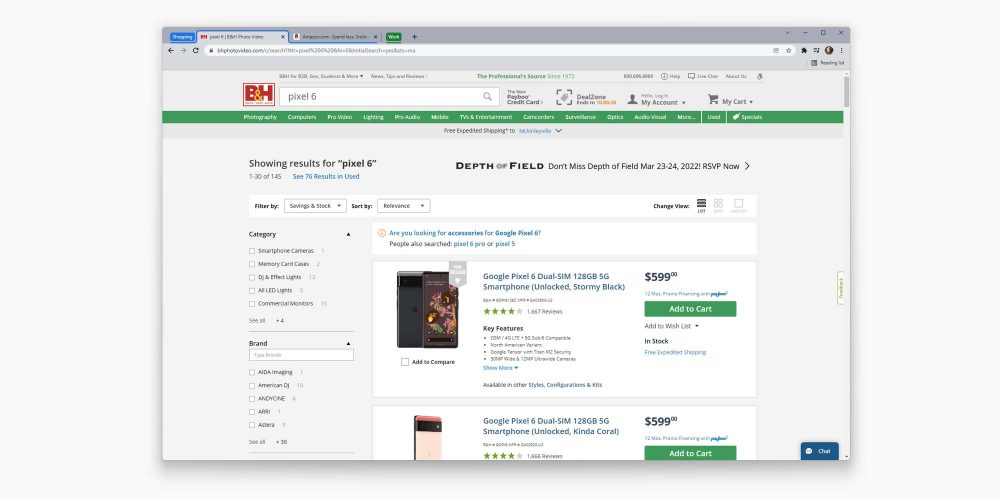Bookmark this page with star icon
Image resolution: width=1000 pixels, height=500 pixels.
click(x=789, y=50)
